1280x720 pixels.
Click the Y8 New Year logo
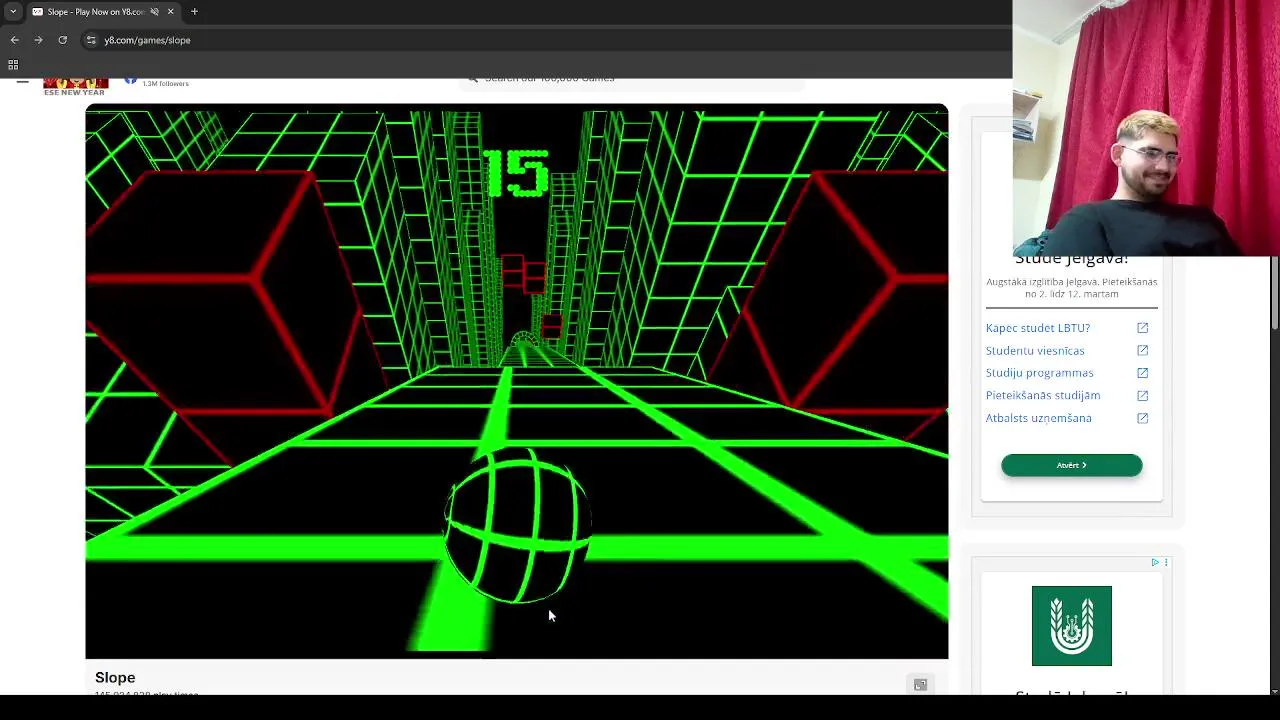(x=75, y=87)
